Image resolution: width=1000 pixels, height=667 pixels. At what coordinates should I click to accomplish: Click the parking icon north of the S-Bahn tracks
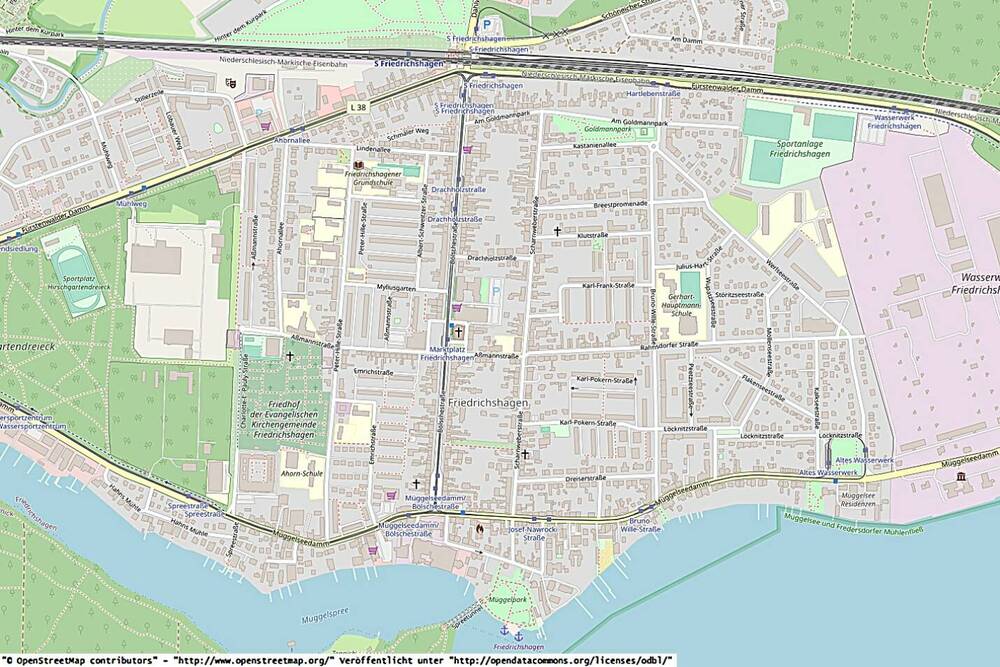coord(487,24)
